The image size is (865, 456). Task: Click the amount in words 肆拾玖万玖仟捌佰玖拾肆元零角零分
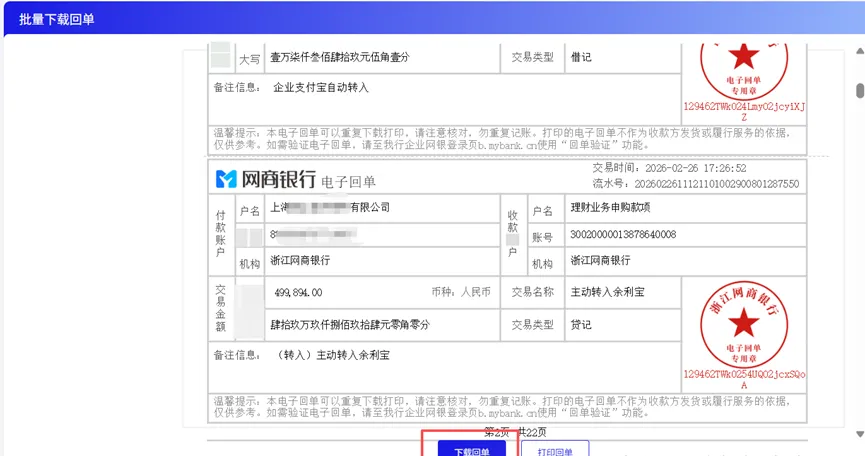[x=350, y=325]
